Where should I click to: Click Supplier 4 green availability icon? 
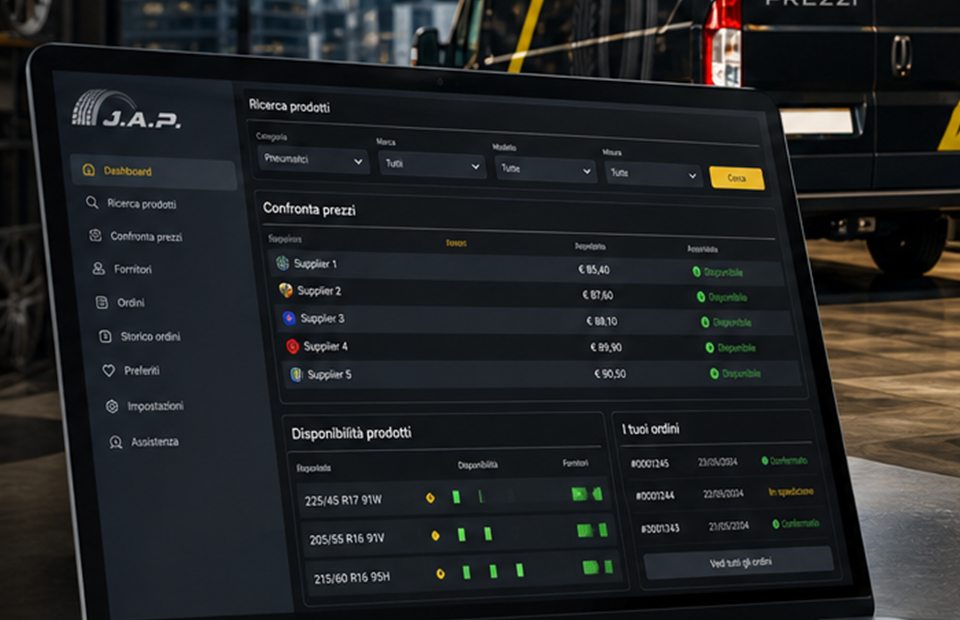coord(710,348)
